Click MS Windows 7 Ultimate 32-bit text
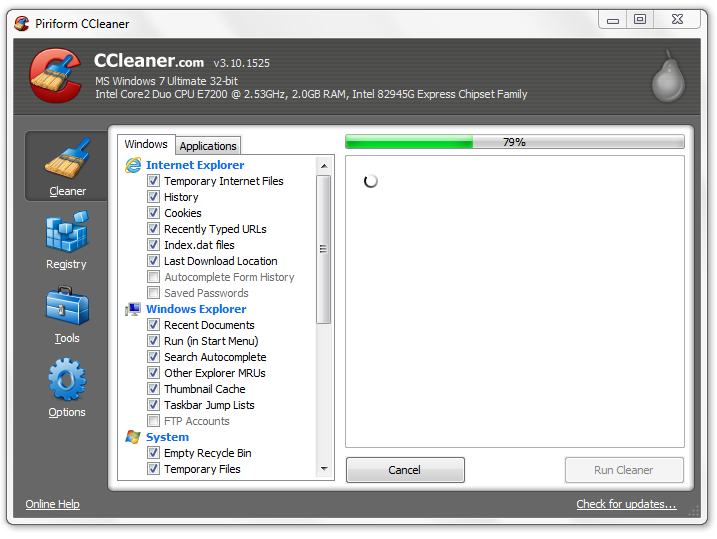This screenshot has height=539, width=717. click(166, 81)
